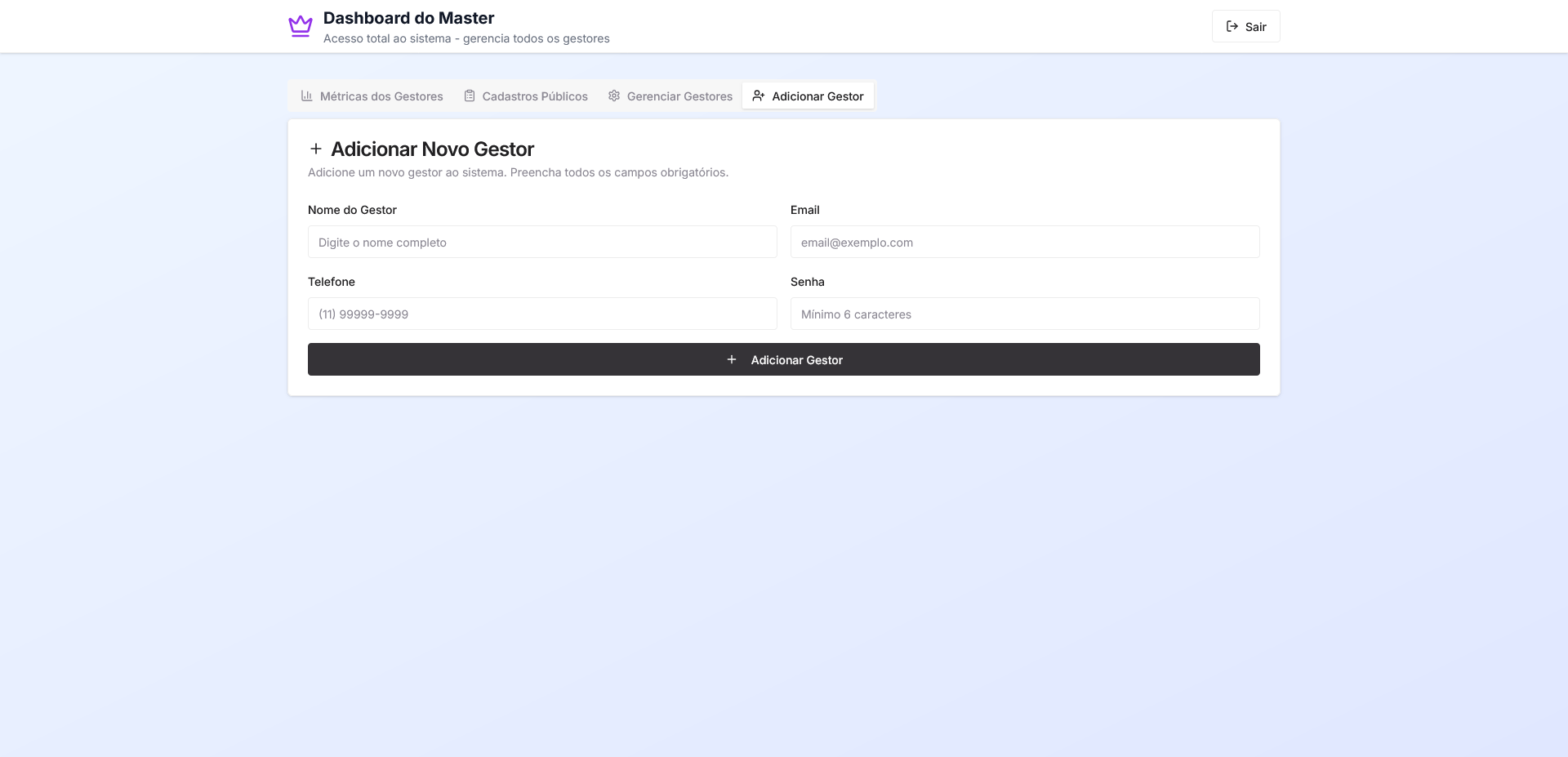Click the purple crown logo icon
This screenshot has width=1568, height=757.
click(x=301, y=26)
